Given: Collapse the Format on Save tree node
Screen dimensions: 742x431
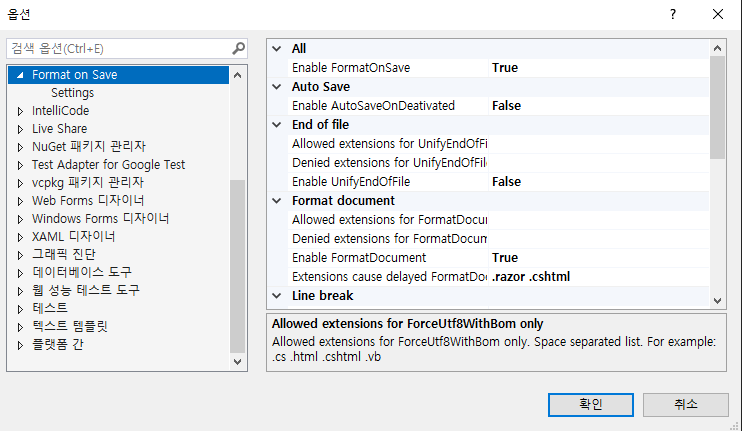Looking at the screenshot, I should click(x=19, y=75).
